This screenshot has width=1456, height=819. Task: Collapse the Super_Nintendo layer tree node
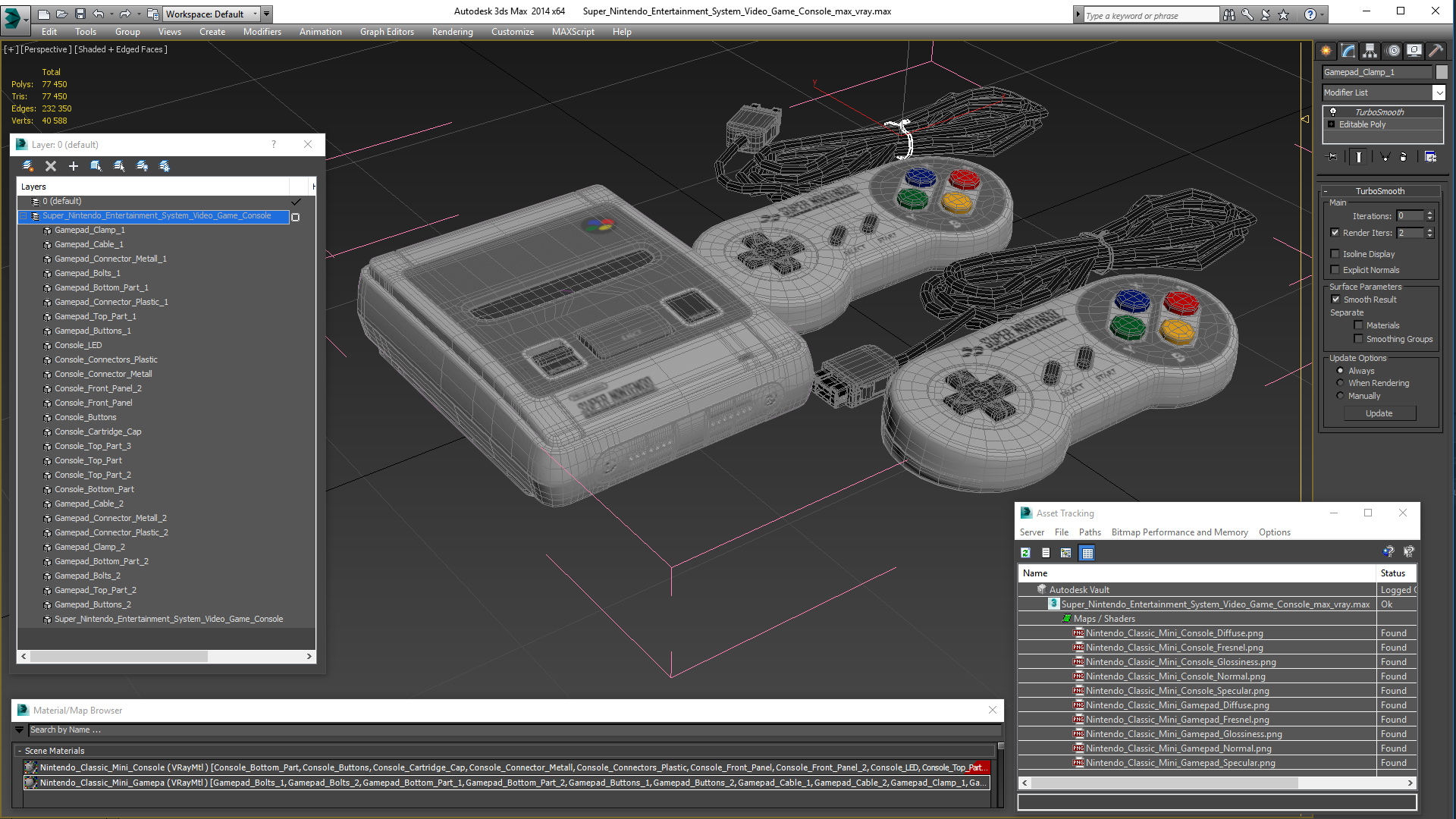click(23, 216)
